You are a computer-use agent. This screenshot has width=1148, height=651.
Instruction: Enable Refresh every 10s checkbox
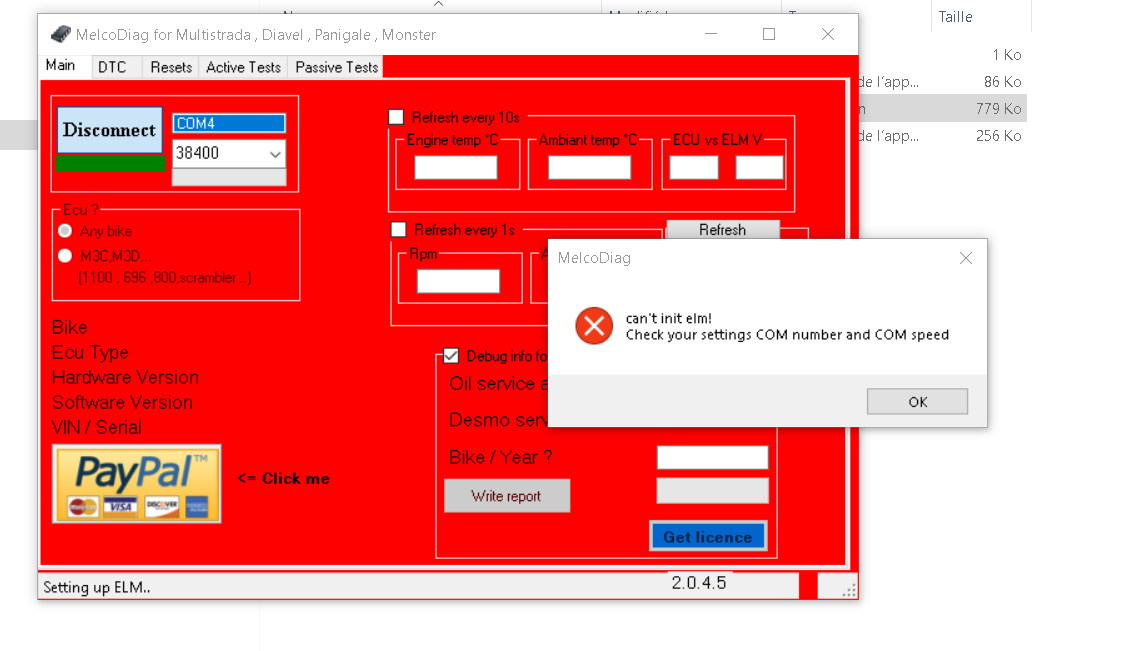click(396, 117)
